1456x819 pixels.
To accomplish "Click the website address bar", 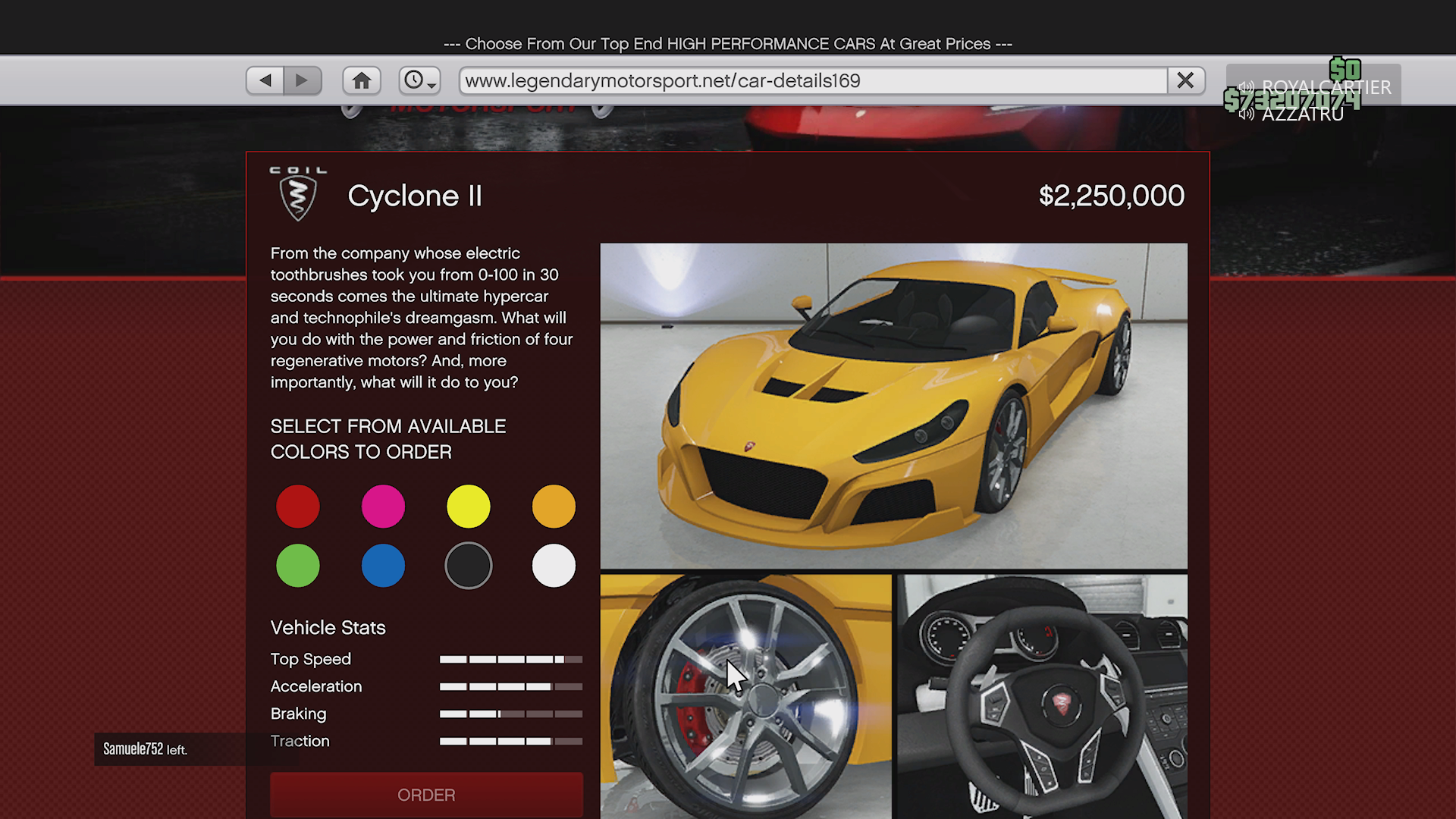I will coord(811,80).
